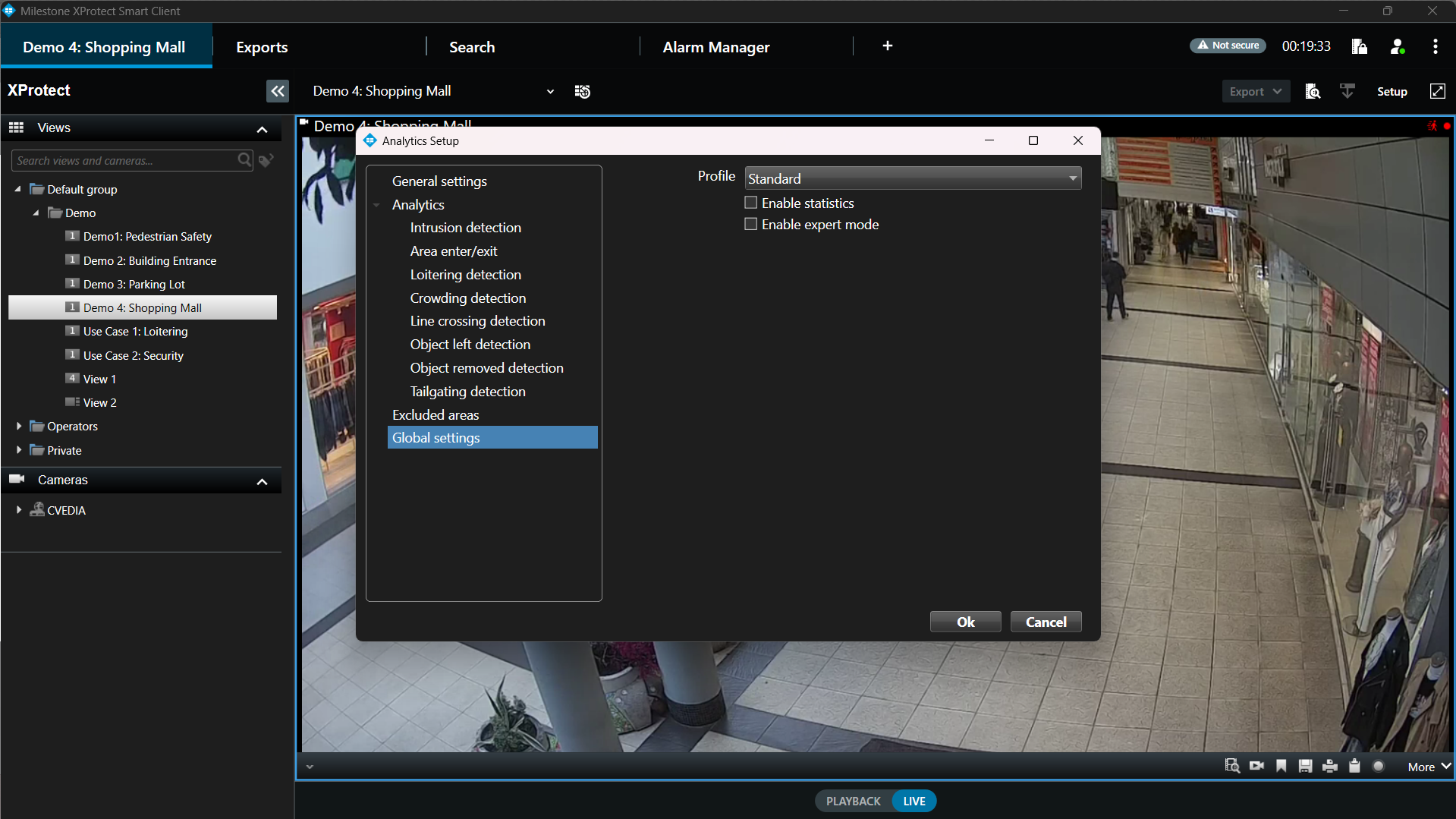Open Excluded areas settings
1456x819 pixels.
[436, 414]
